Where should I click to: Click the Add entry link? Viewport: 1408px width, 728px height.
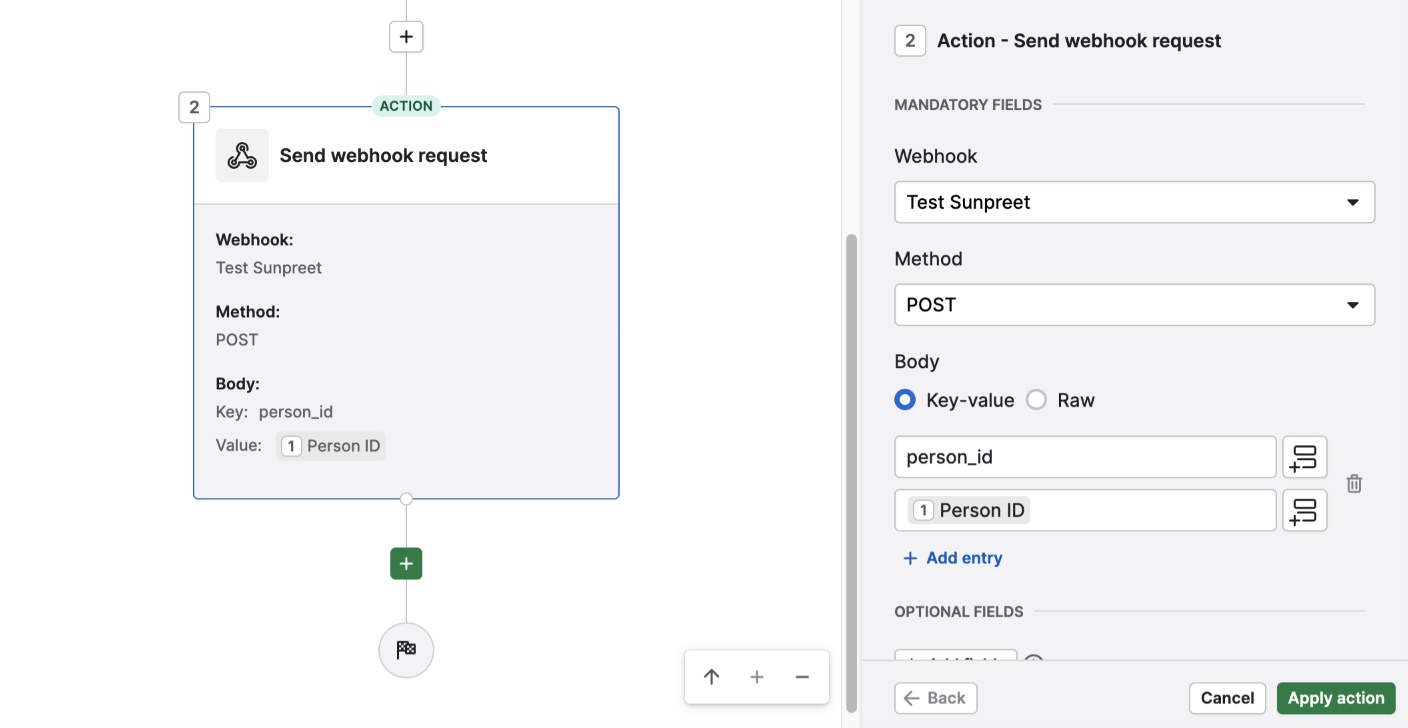952,558
